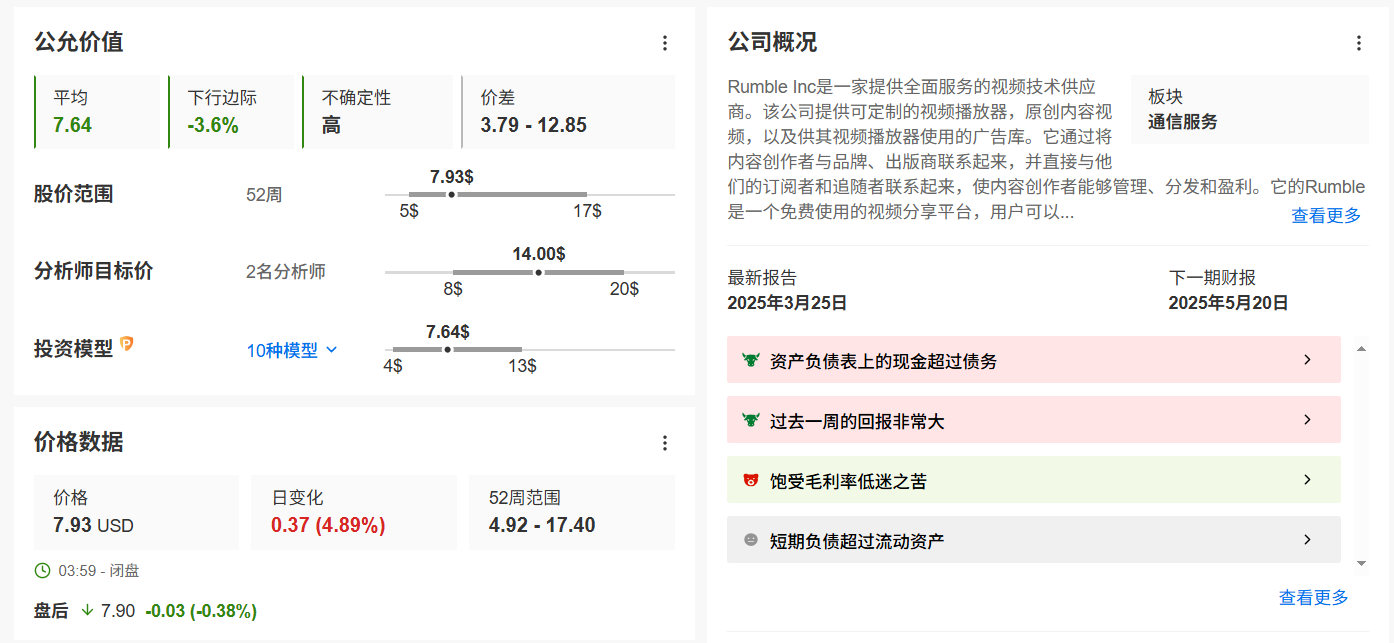Click the neutral face icon beside 短期负债超过流动资产
This screenshot has height=643, width=1394.
point(751,540)
